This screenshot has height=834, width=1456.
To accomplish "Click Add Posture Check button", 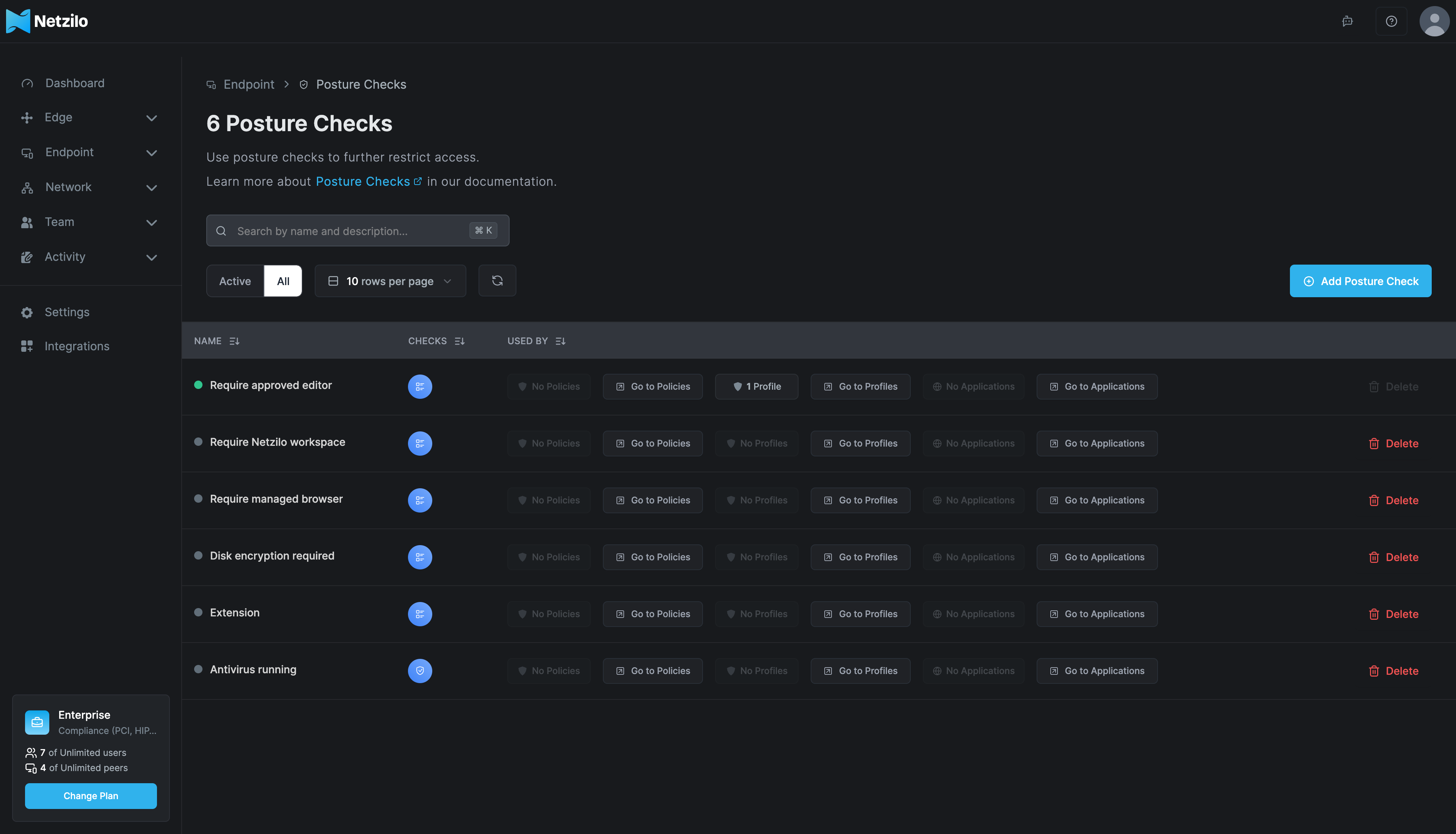I will pyautogui.click(x=1360, y=281).
